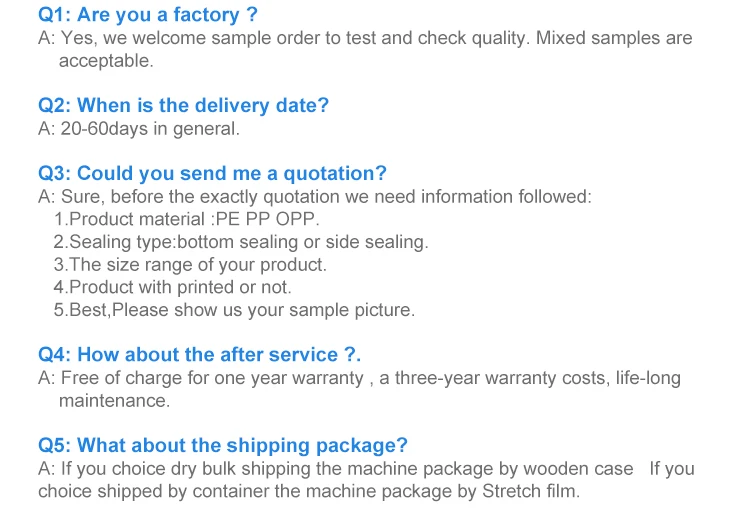The image size is (750, 530).
Task: Select "5.Best,Please show us your sample picture."
Action: point(233,310)
